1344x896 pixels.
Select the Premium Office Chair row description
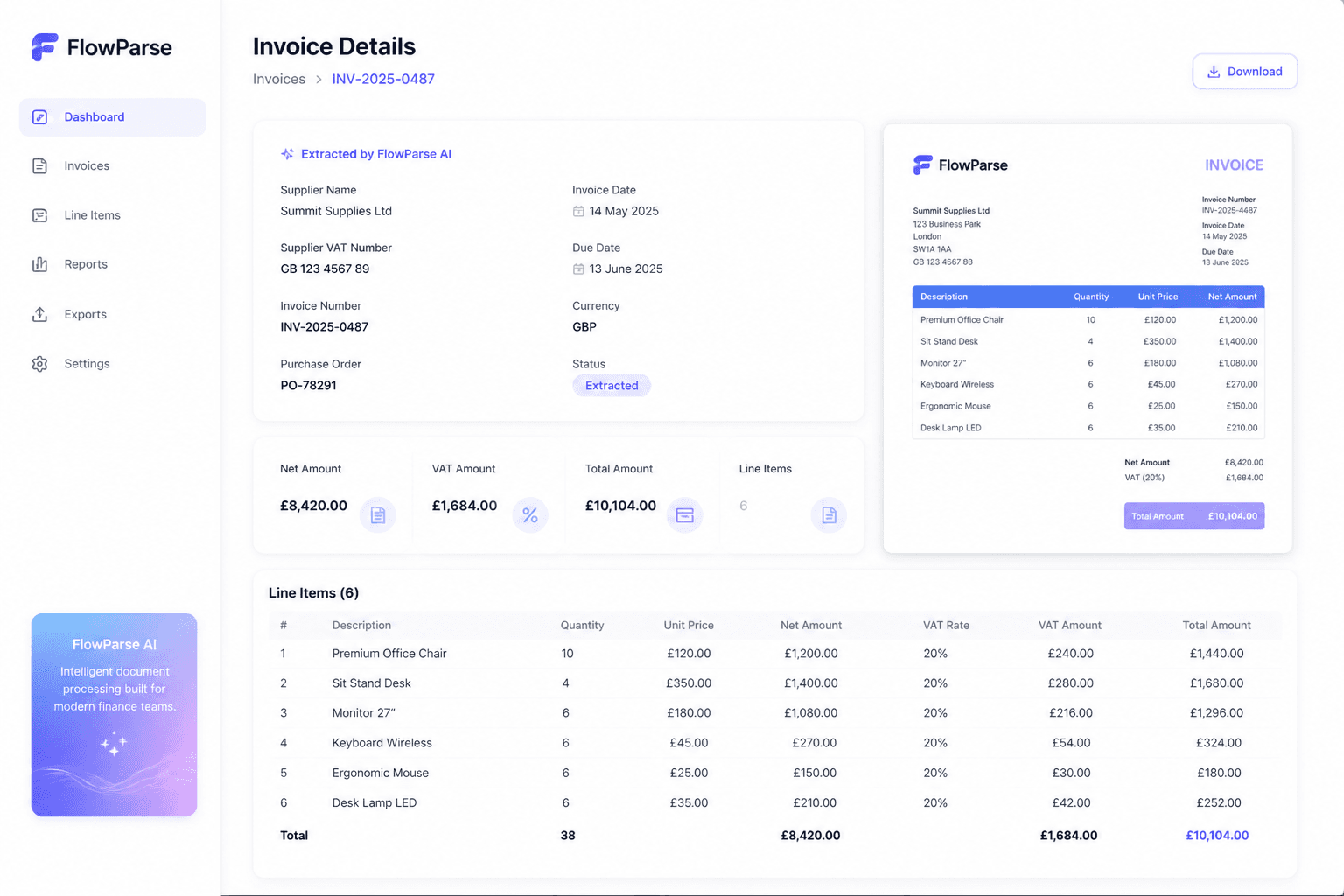click(389, 654)
